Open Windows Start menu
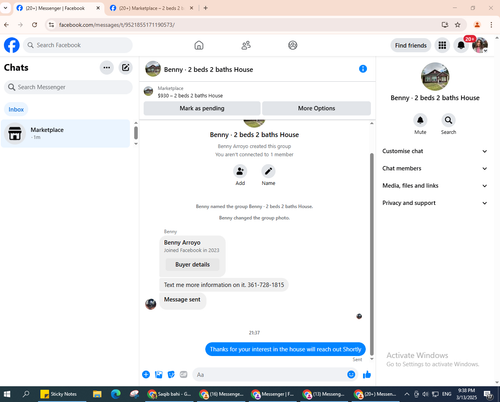Screen dimensions: 500x402 click(7, 394)
